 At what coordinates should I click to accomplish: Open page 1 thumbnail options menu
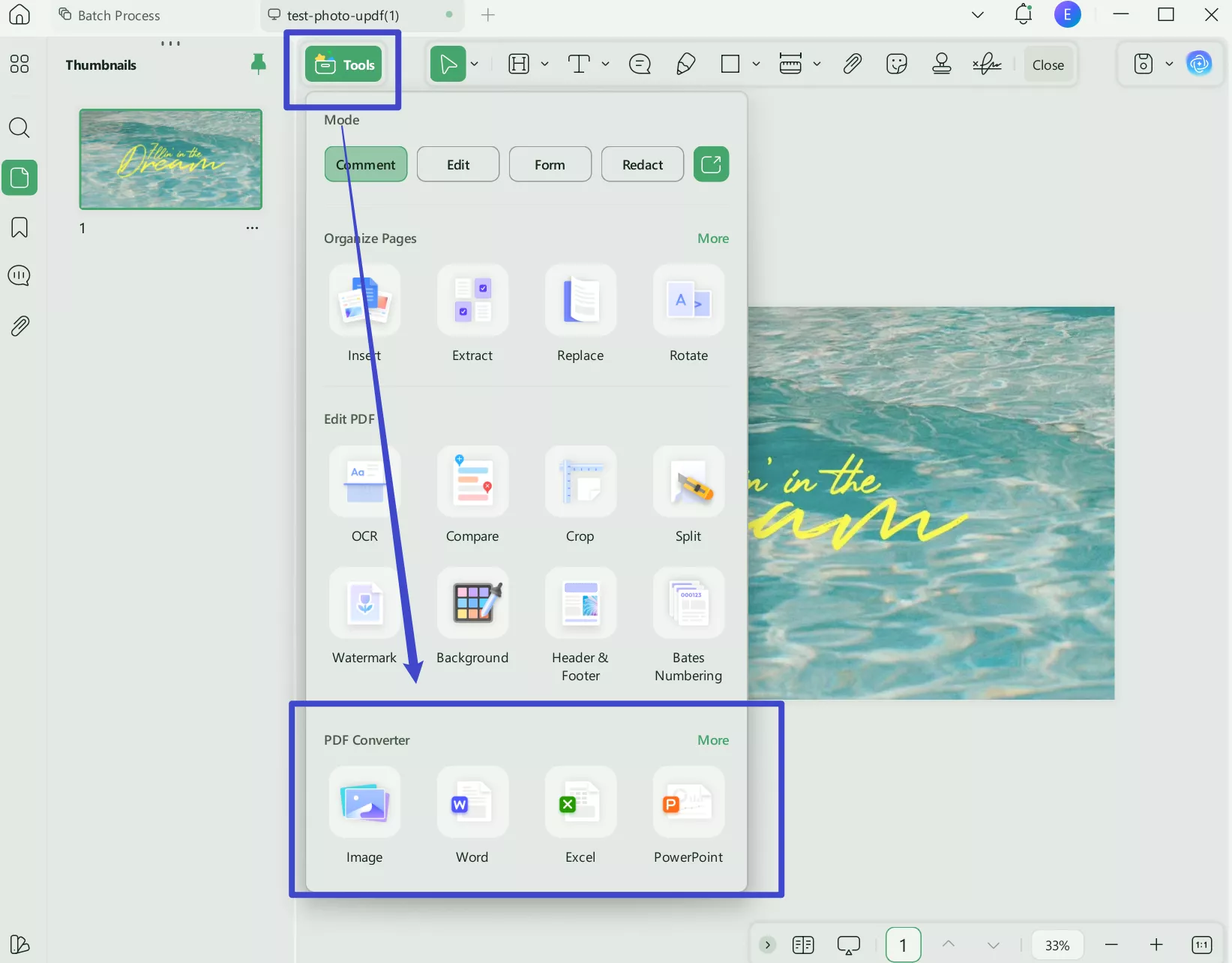[x=252, y=228]
